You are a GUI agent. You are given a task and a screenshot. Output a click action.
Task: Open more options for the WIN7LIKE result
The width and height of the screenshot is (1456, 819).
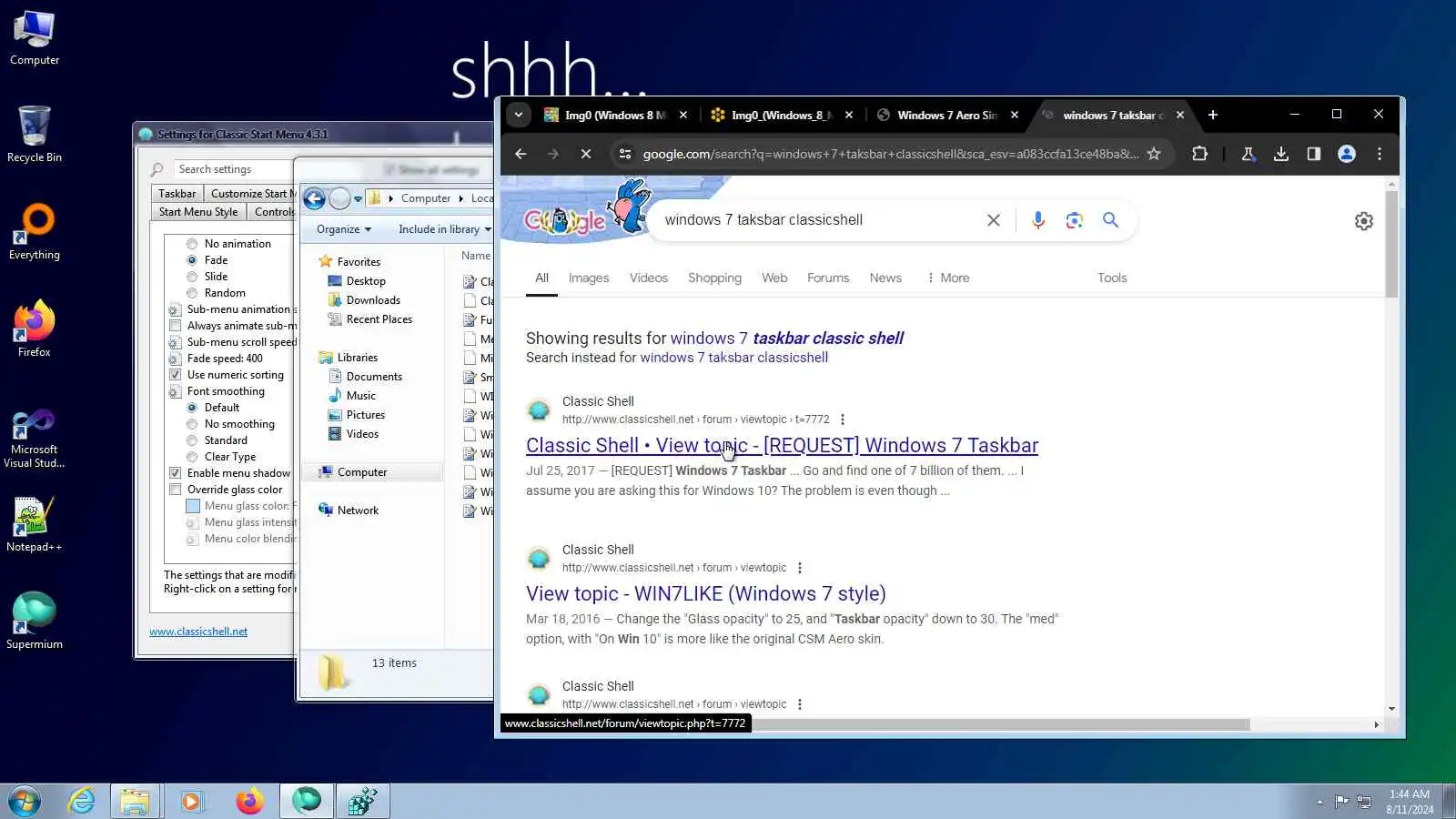(800, 568)
